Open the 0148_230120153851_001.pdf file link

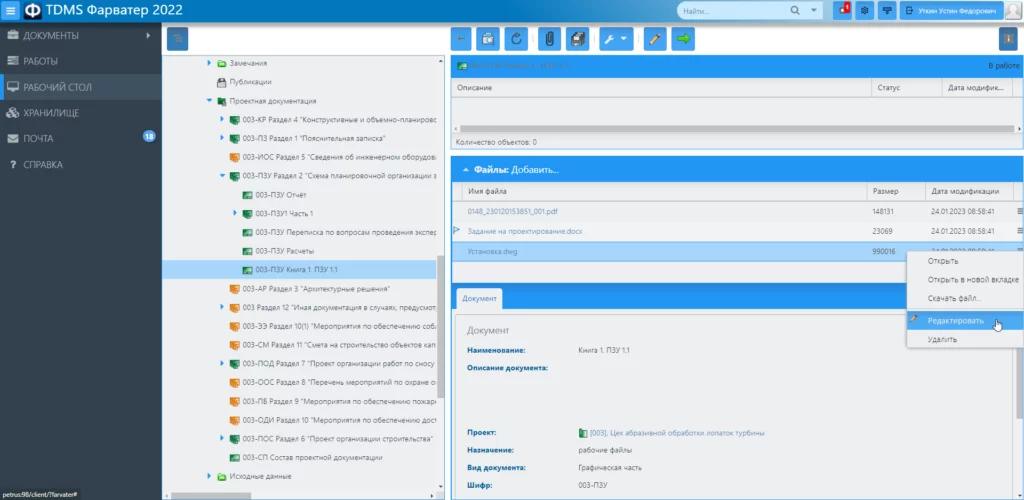(512, 211)
